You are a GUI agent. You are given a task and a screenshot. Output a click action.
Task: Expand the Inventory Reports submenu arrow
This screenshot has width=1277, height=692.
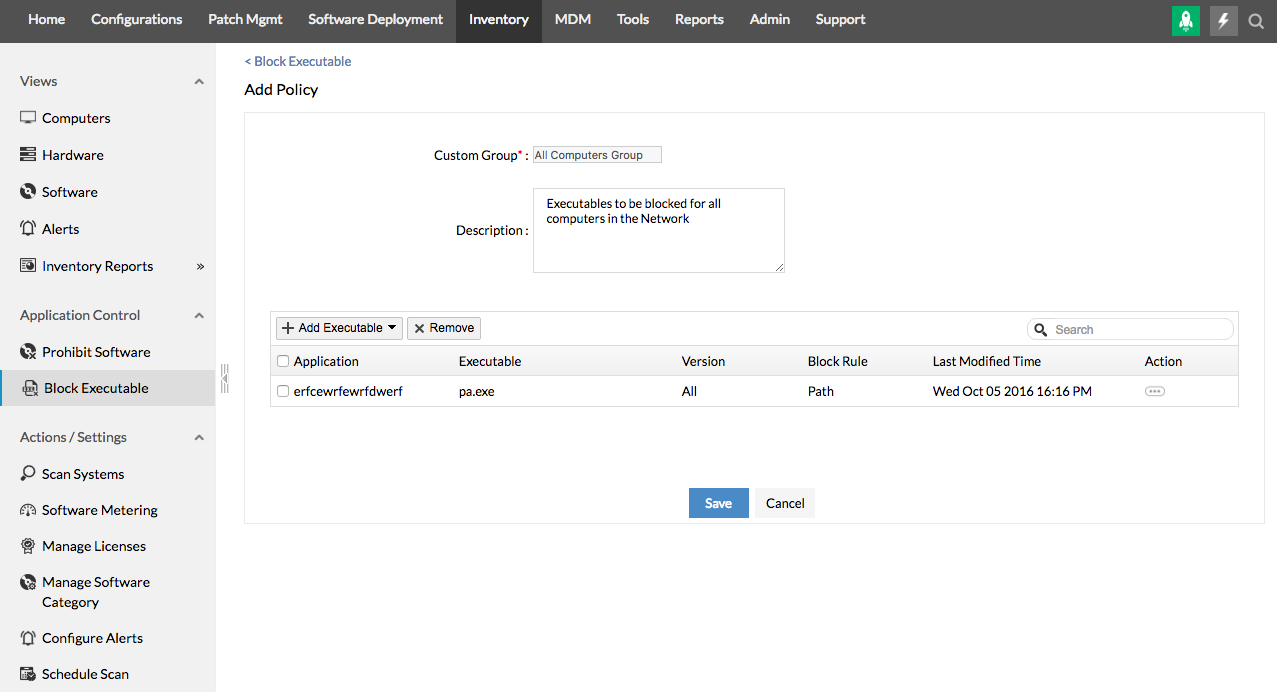[x=200, y=266]
